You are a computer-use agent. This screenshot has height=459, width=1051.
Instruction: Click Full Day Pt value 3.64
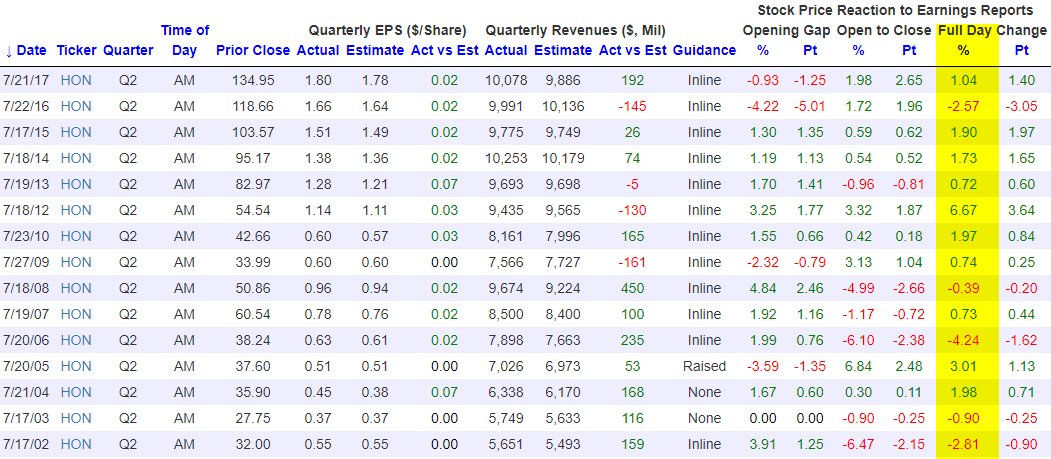pos(1022,210)
